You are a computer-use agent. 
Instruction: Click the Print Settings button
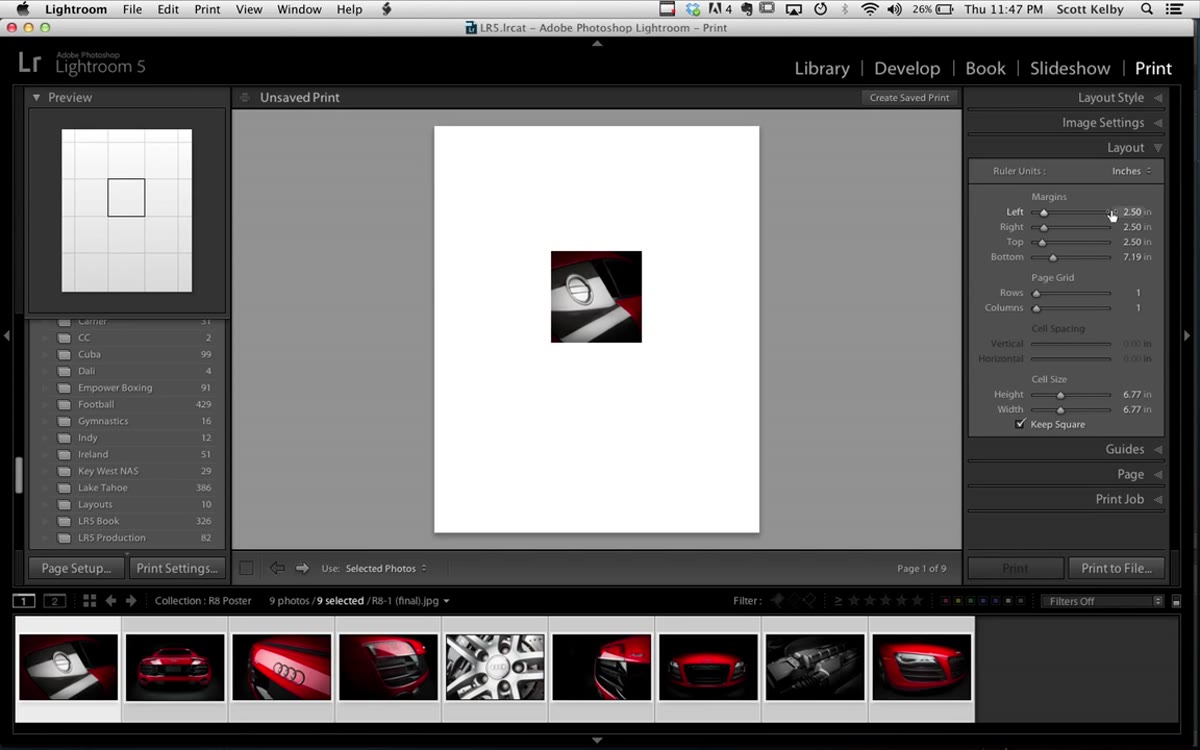177,568
